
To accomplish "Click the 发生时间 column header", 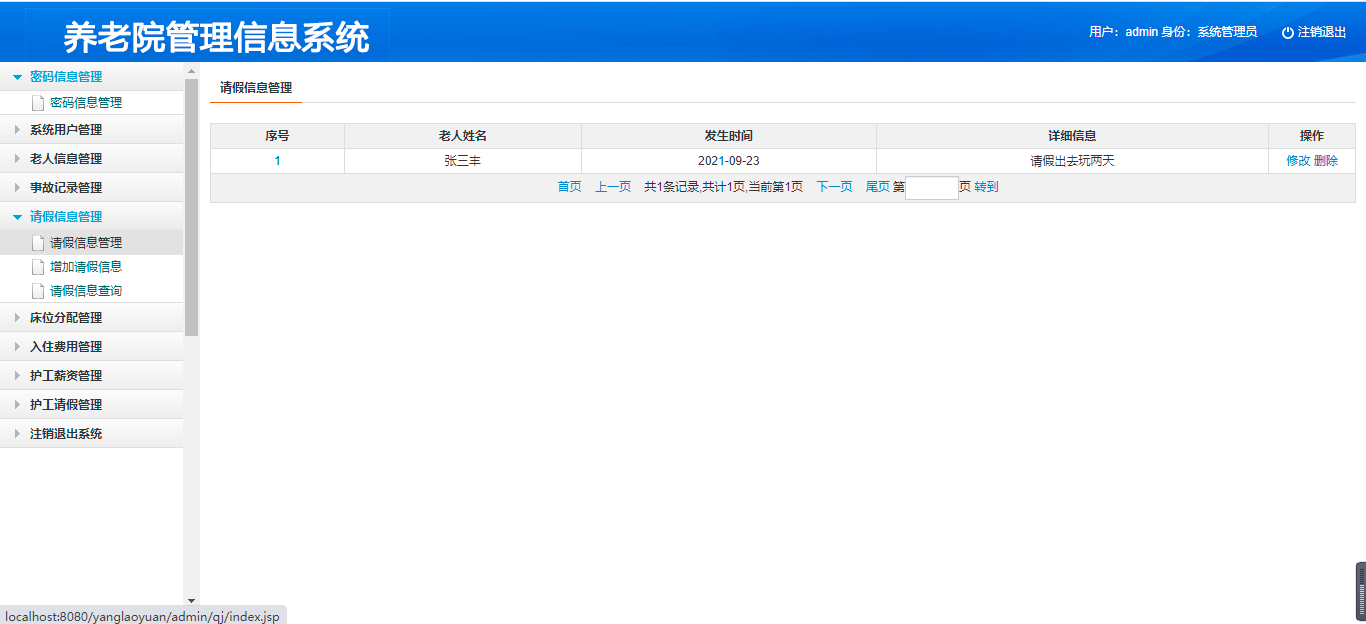I will tap(729, 136).
